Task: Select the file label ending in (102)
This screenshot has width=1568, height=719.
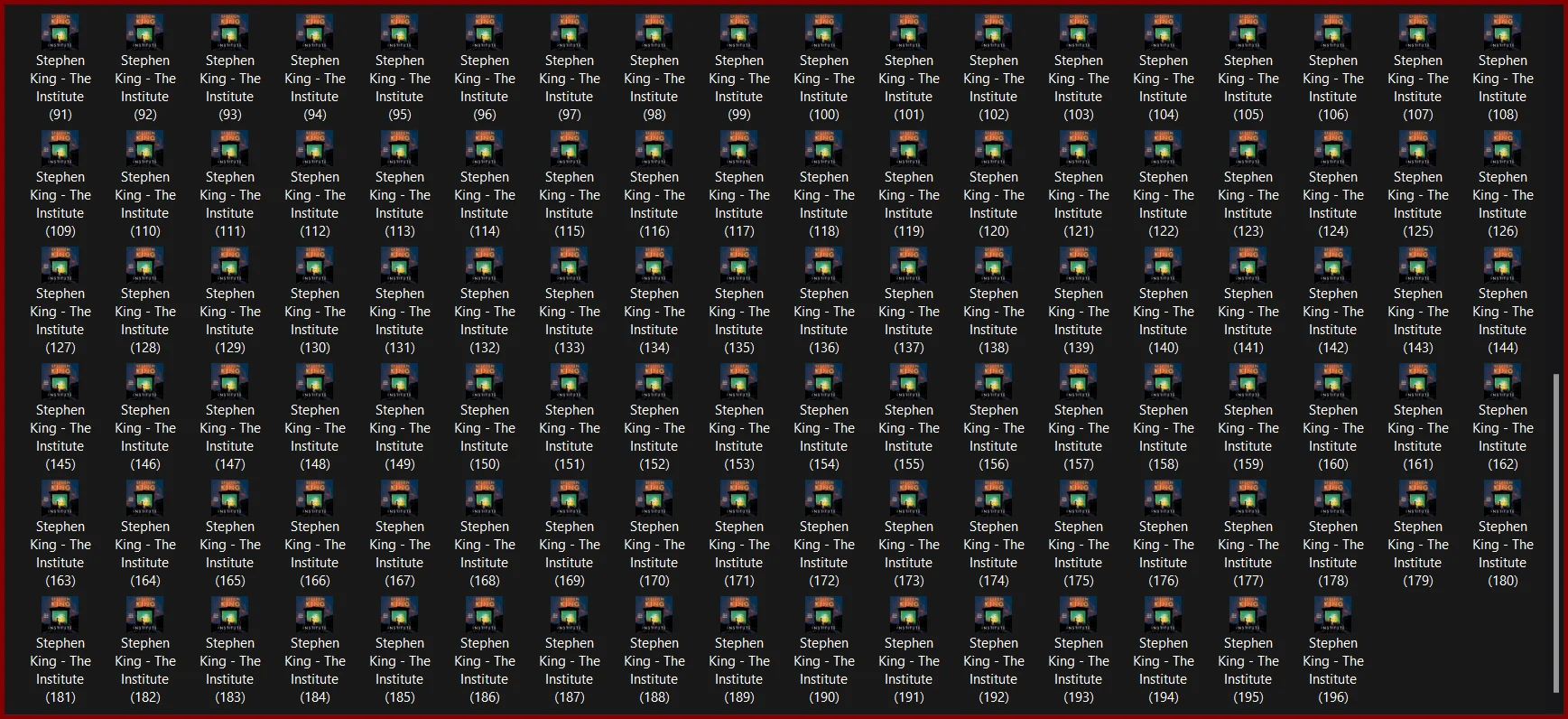Action: pos(994,88)
